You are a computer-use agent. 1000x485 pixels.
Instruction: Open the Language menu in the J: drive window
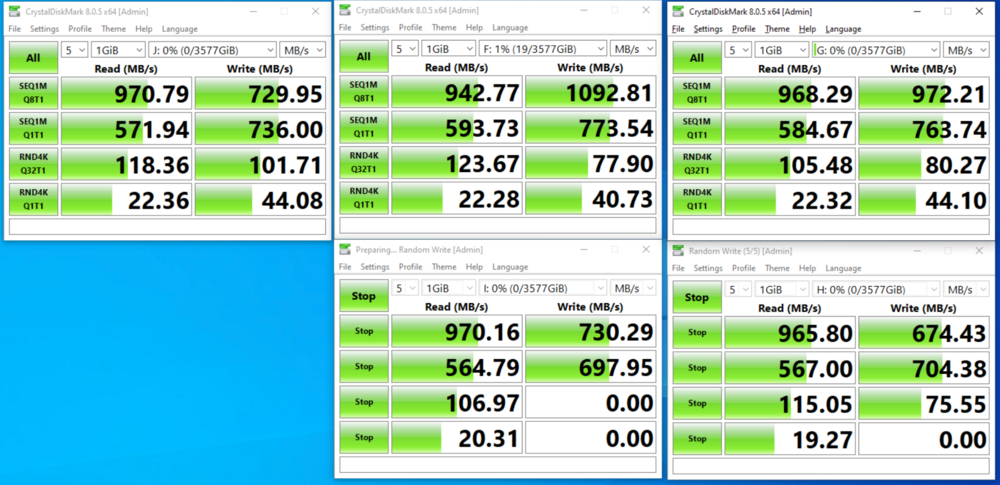tap(180, 29)
